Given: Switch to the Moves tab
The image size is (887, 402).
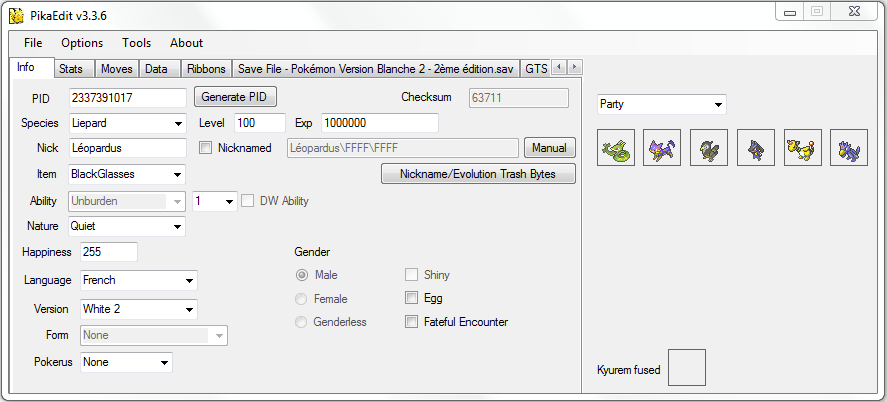Looking at the screenshot, I should [117, 69].
